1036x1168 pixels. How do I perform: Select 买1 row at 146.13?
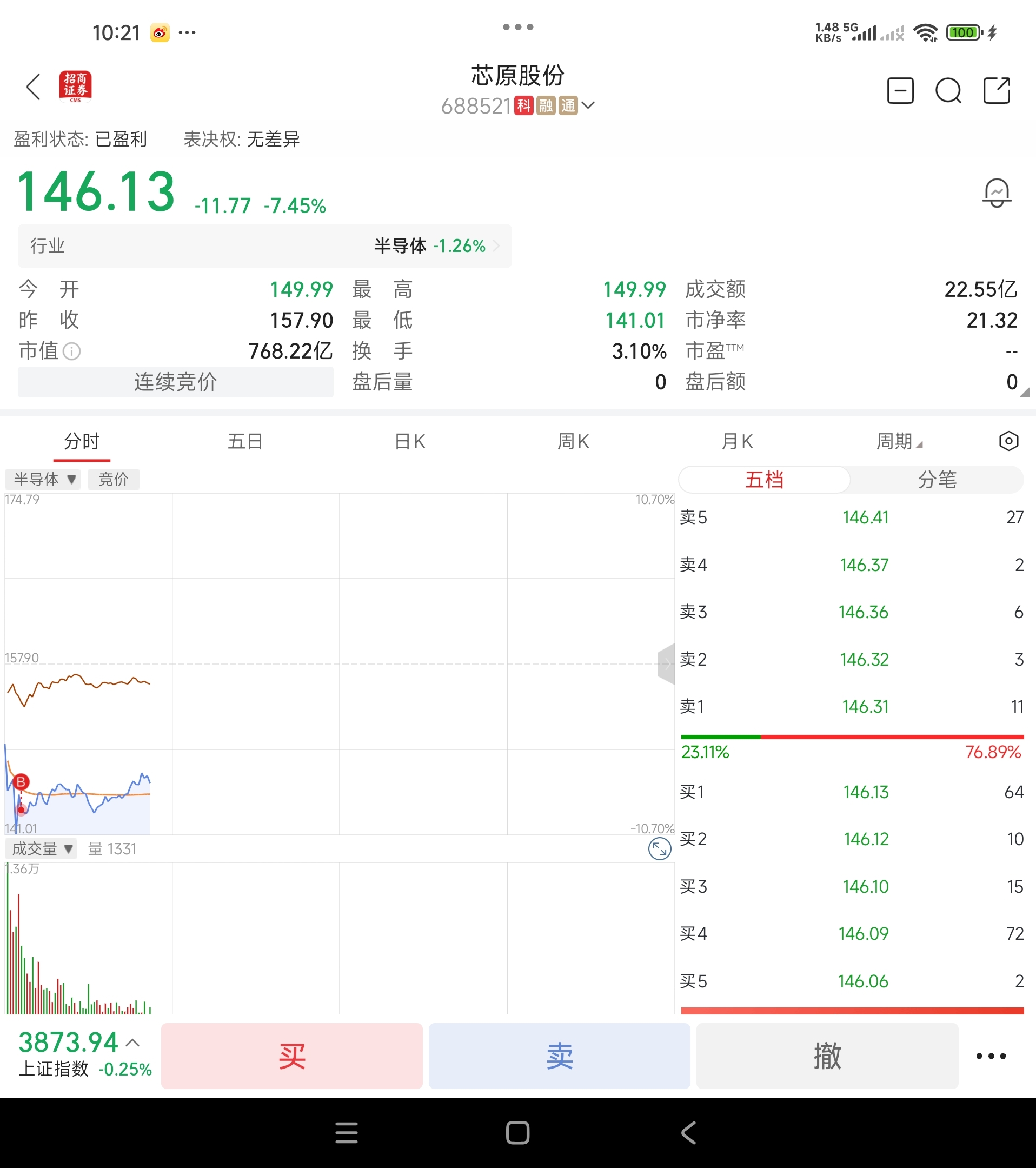pos(852,792)
